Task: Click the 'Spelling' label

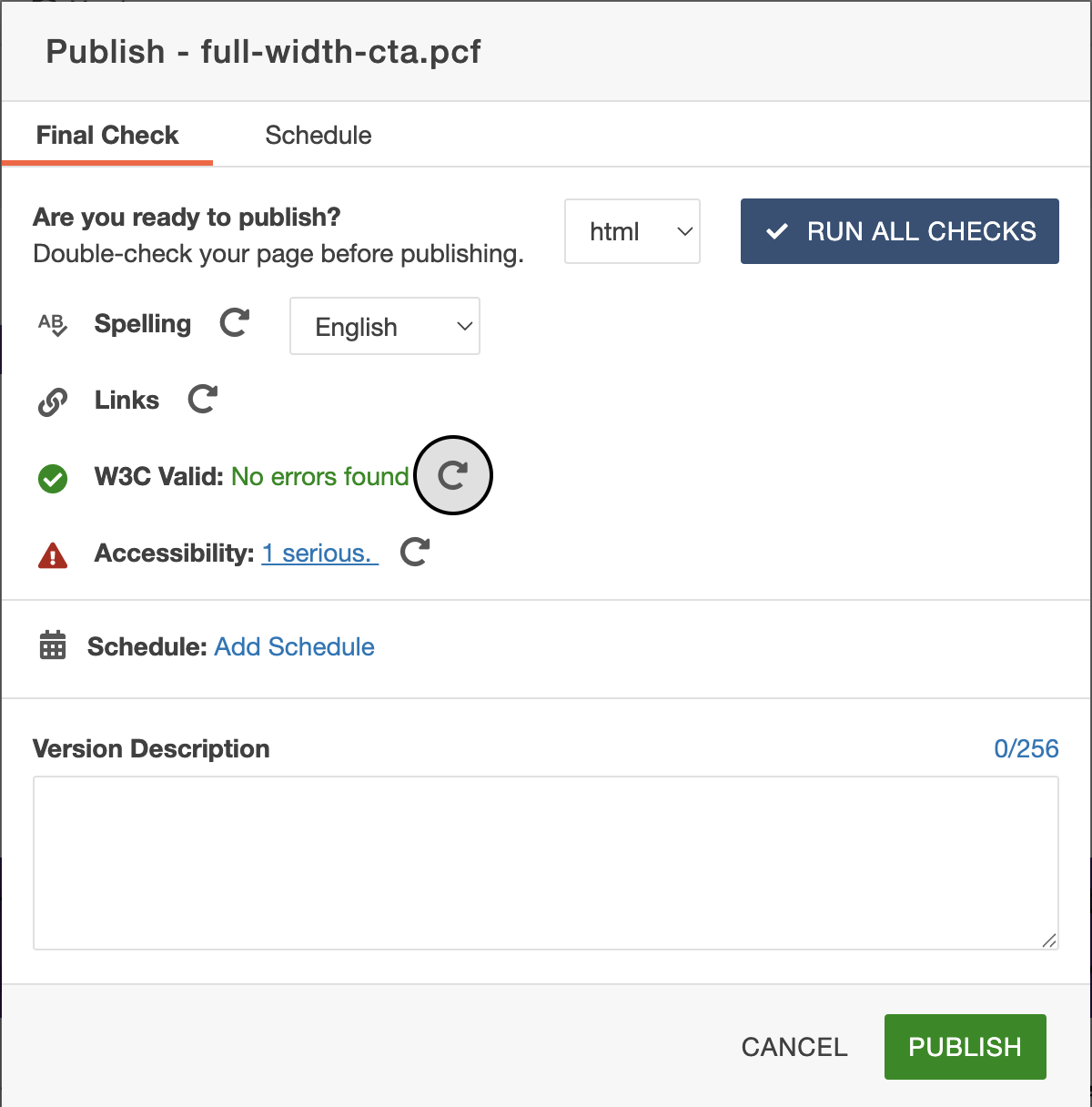Action: [143, 323]
